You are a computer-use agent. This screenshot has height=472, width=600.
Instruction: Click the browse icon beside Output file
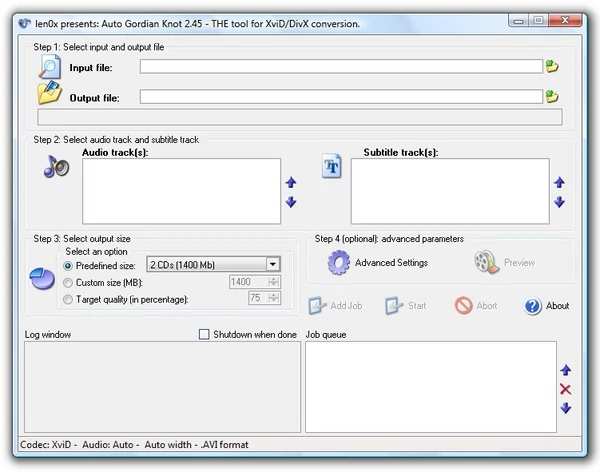point(552,96)
